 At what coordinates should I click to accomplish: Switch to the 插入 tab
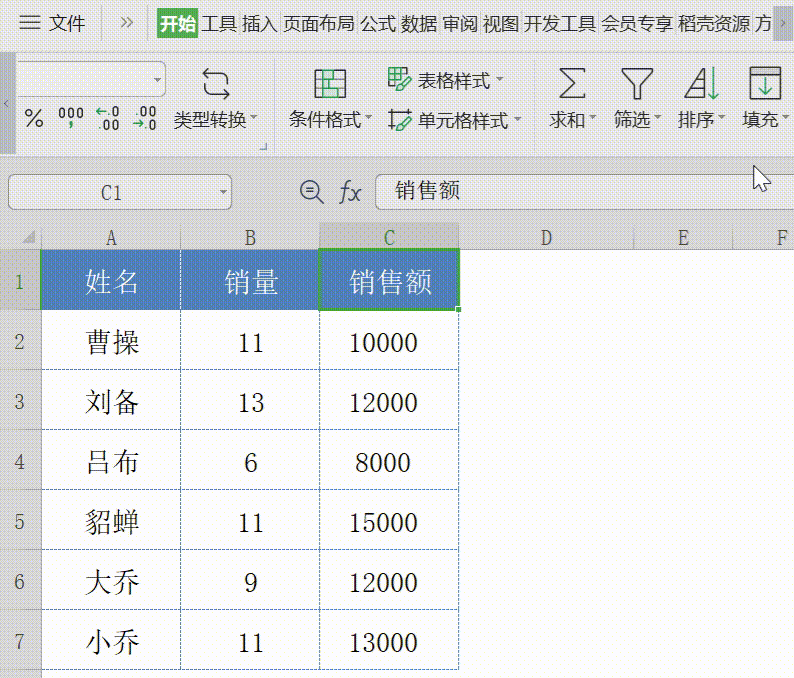259,23
